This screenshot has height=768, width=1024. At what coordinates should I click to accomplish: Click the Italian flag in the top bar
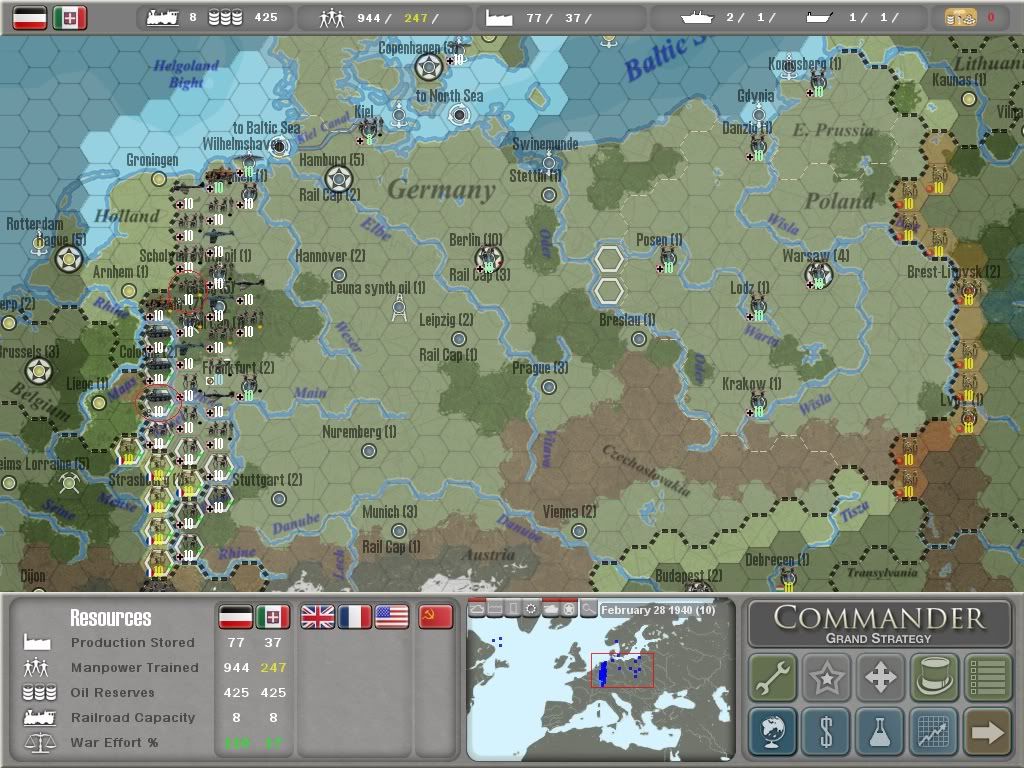(70, 18)
